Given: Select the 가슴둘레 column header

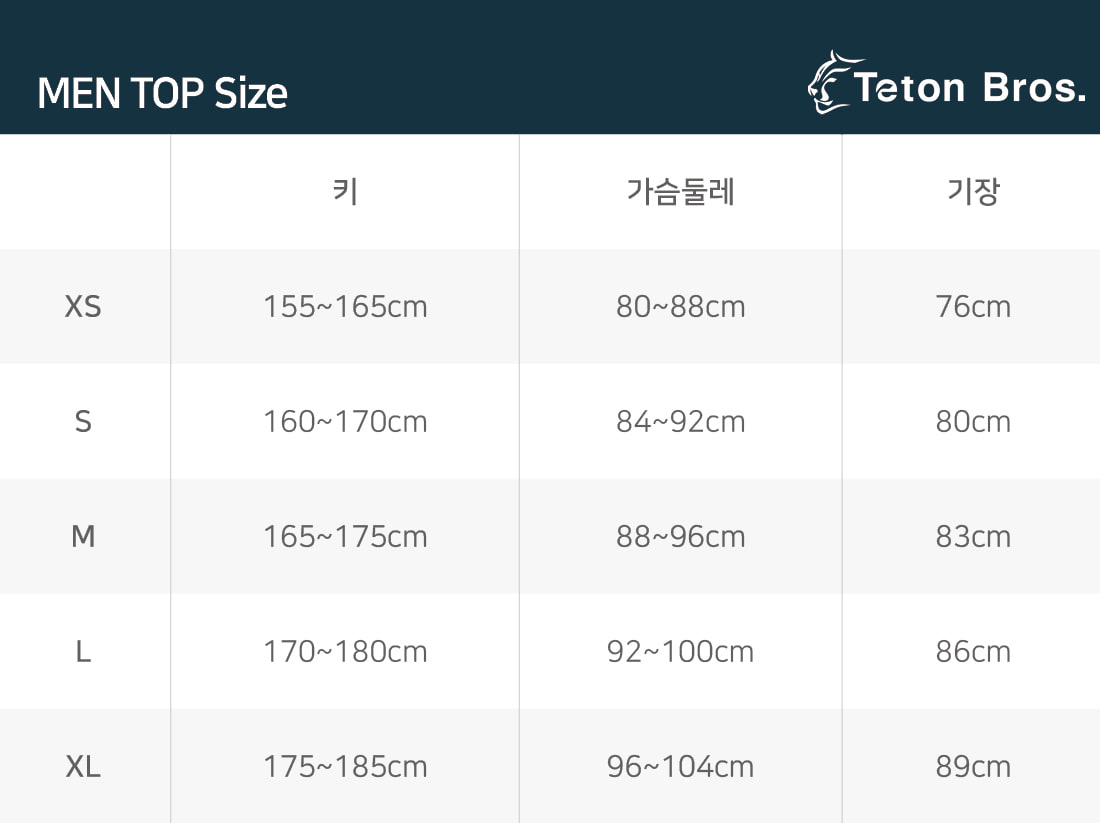Looking at the screenshot, I should 680,190.
